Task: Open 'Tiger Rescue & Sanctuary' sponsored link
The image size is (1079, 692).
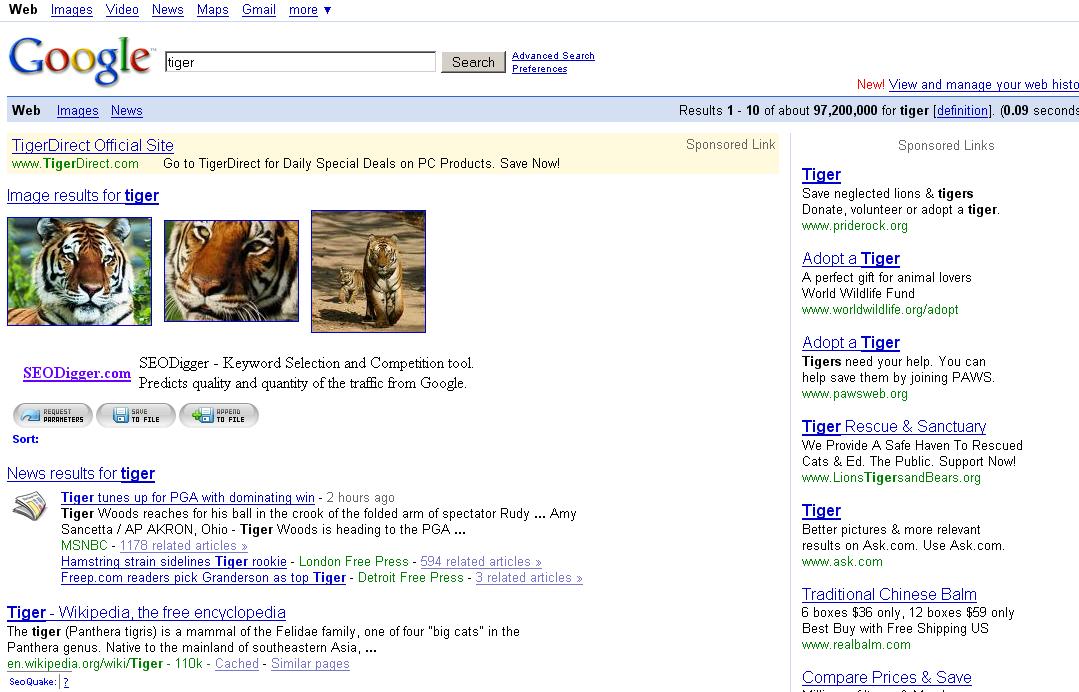Action: [894, 426]
